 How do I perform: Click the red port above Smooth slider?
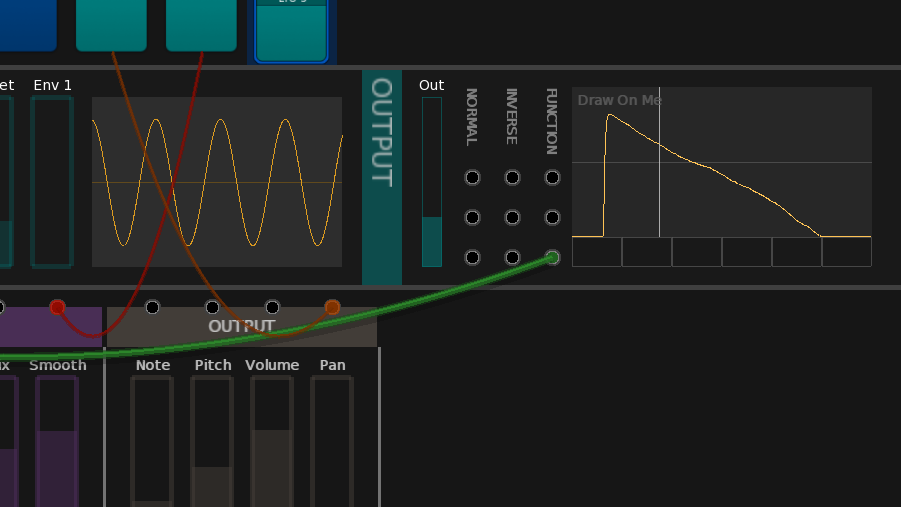pyautogui.click(x=58, y=307)
